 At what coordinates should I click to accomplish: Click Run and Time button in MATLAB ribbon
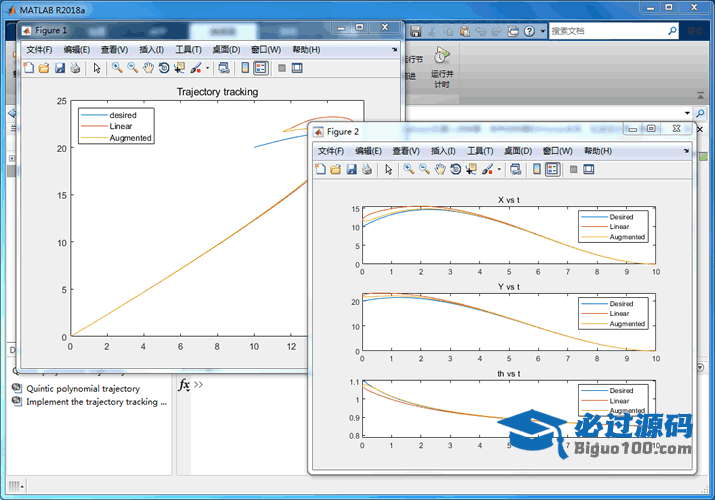(442, 67)
